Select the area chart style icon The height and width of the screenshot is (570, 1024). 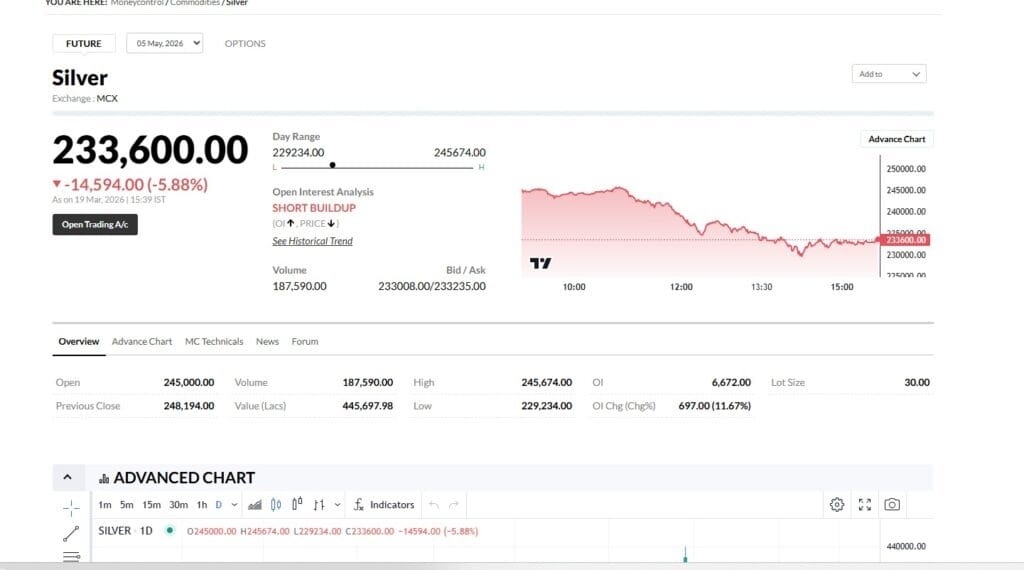(x=255, y=505)
